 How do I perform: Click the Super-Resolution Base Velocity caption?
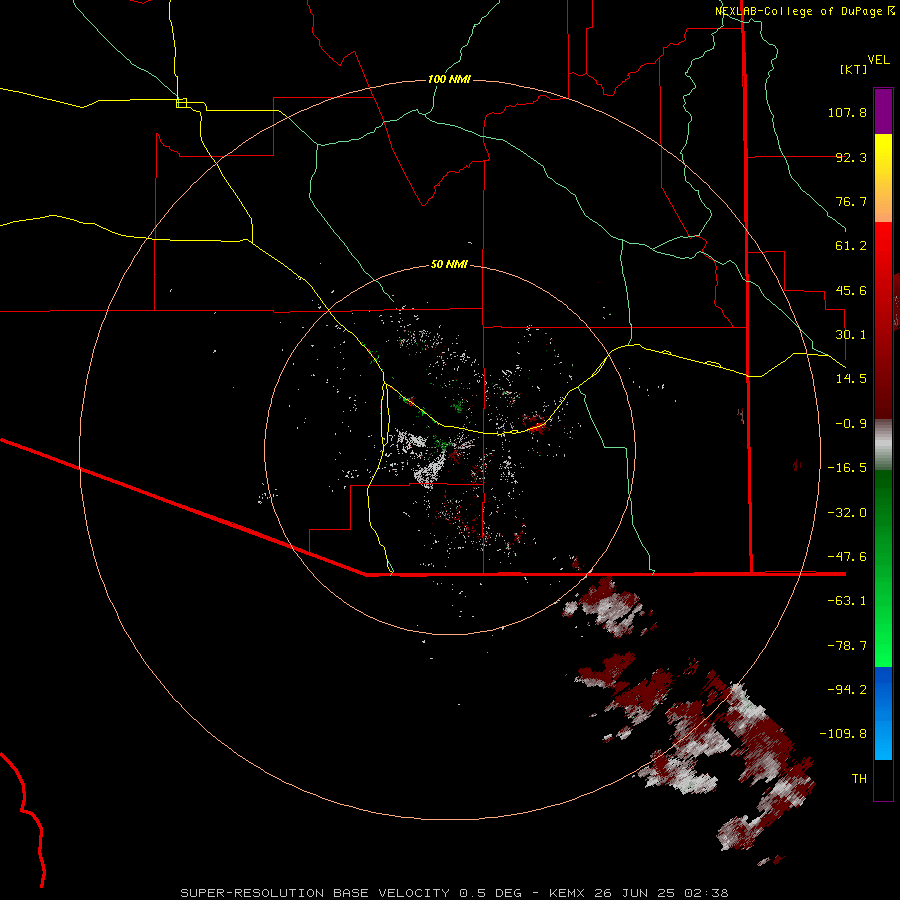point(455,893)
